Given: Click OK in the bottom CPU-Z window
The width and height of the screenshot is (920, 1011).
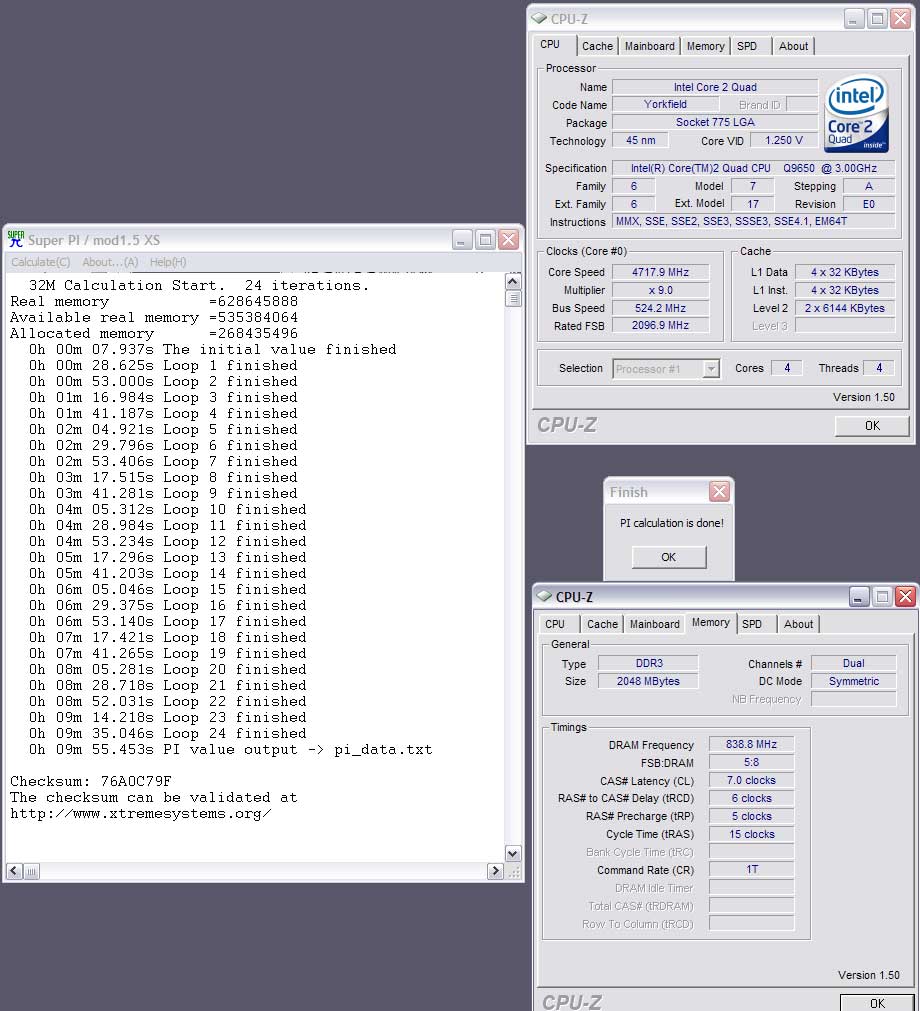Looking at the screenshot, I should coord(877,1003).
